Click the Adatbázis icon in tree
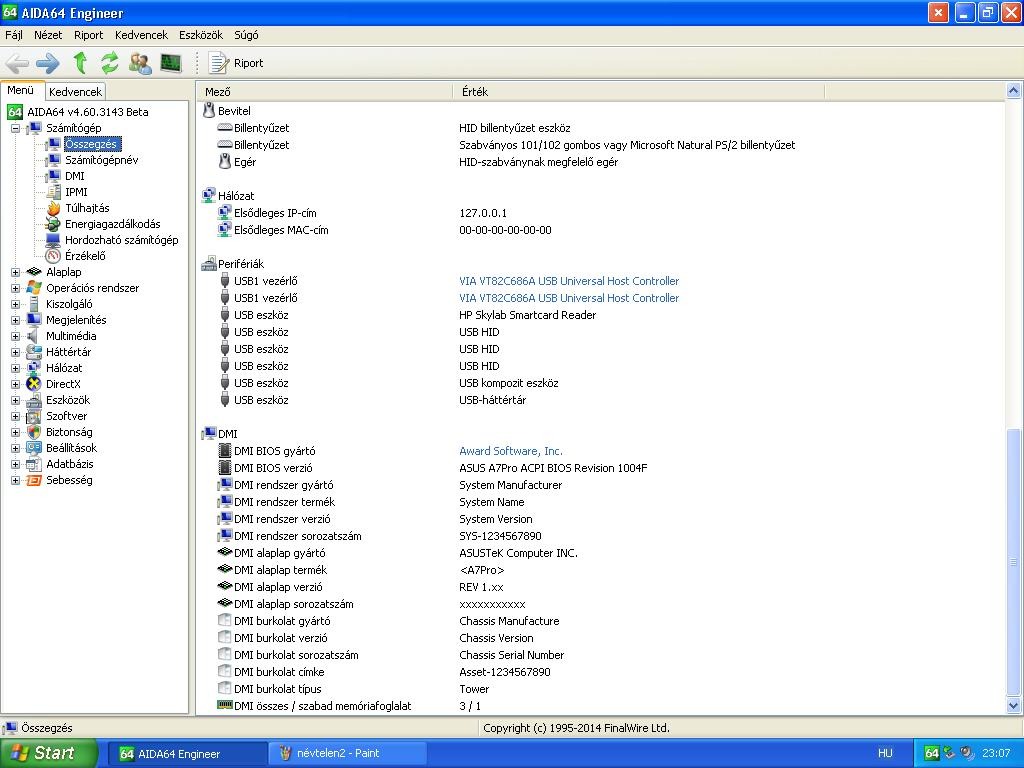This screenshot has width=1024, height=768. point(34,464)
